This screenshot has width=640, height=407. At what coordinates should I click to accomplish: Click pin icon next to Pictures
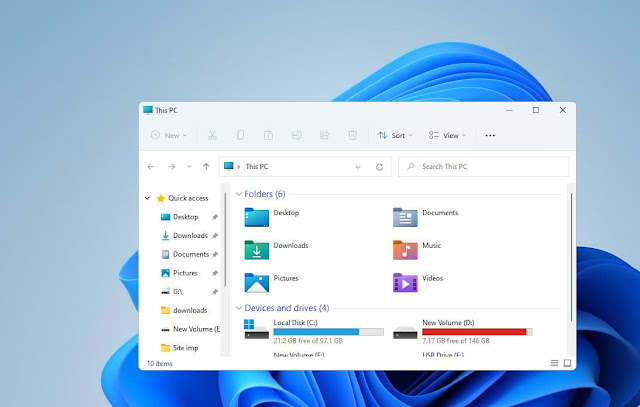pos(215,273)
